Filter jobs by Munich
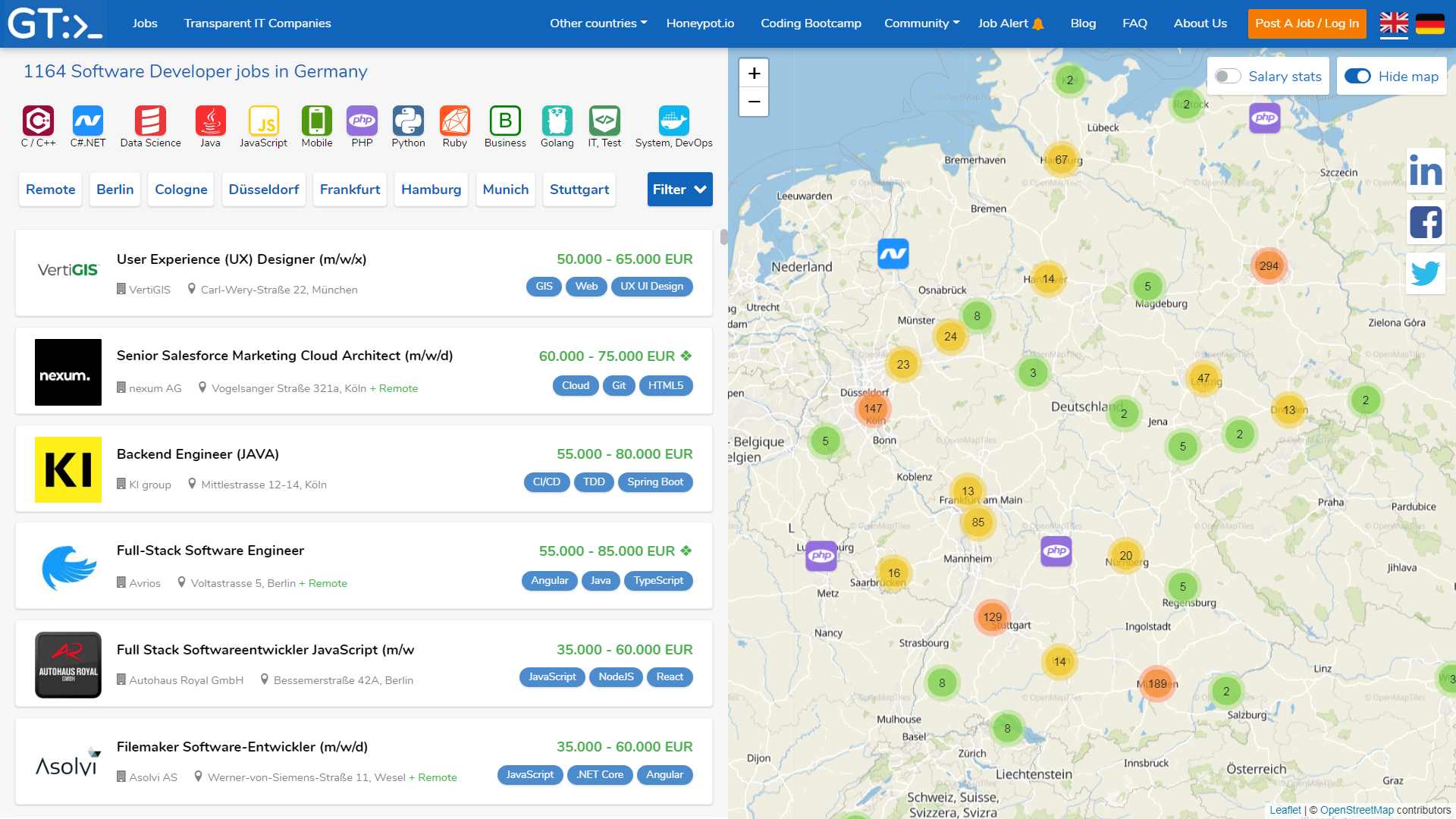 click(506, 190)
